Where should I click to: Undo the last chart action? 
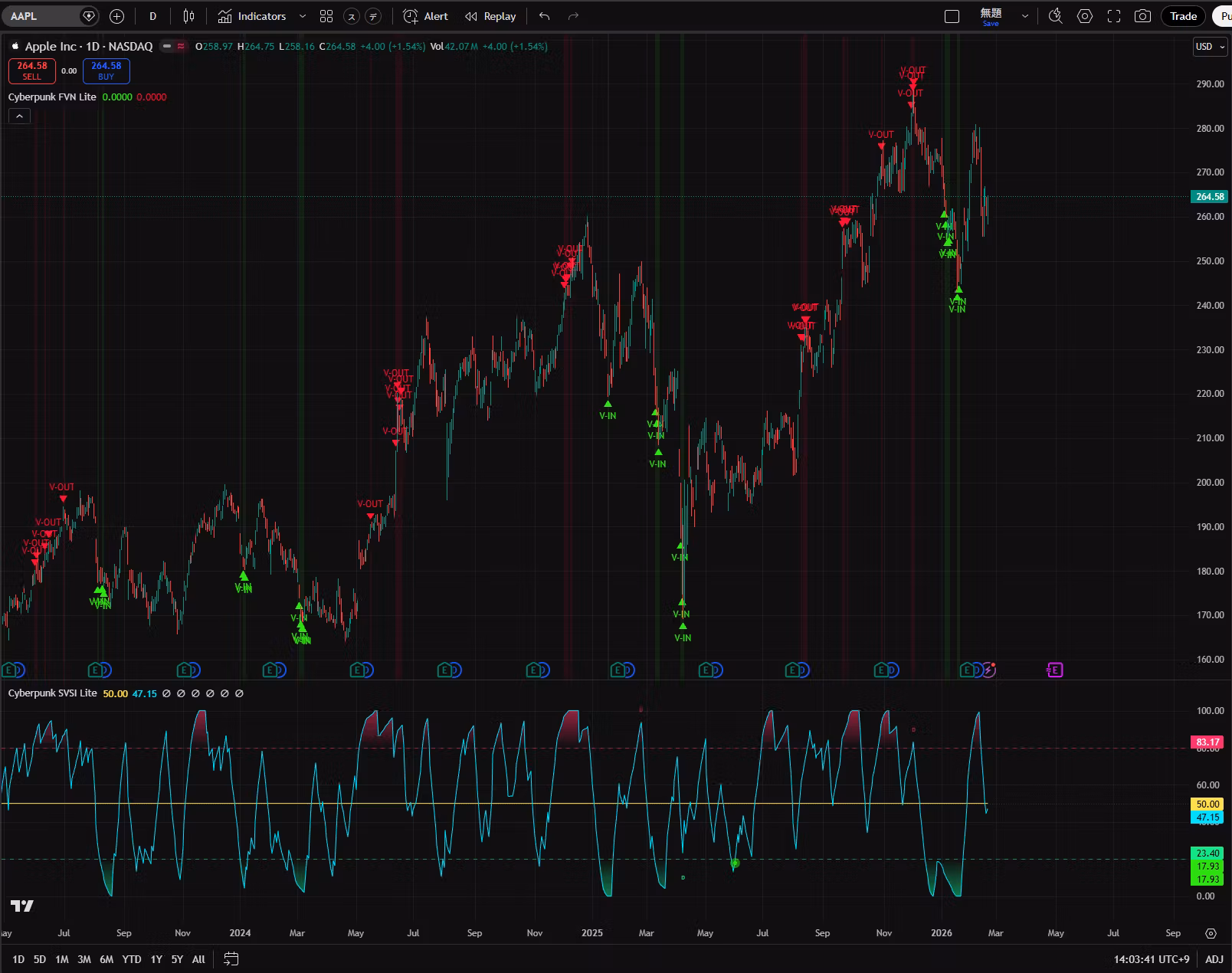[x=545, y=16]
